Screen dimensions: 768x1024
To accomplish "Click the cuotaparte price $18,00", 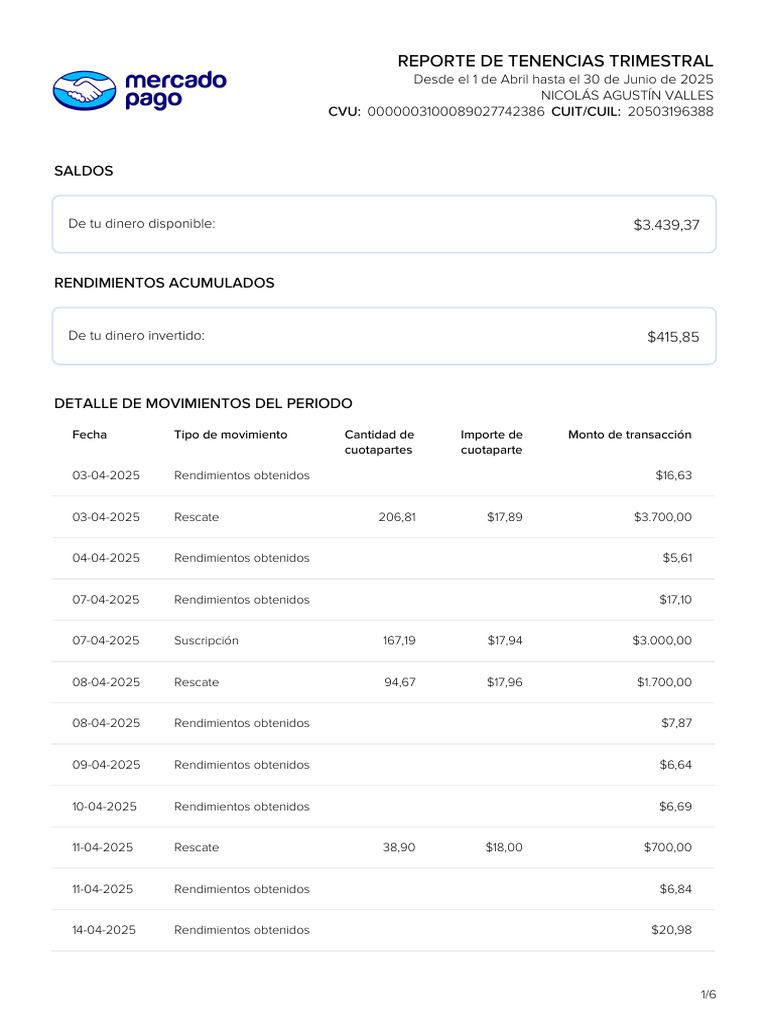I will click(x=504, y=848).
